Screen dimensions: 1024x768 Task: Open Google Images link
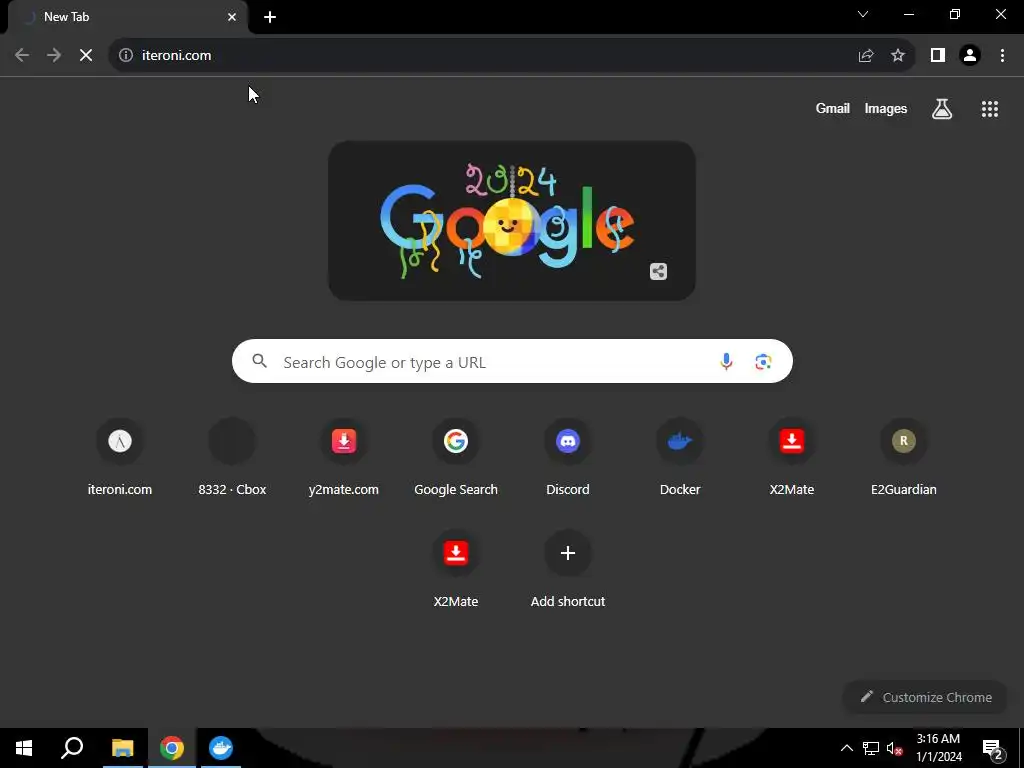[x=886, y=109]
